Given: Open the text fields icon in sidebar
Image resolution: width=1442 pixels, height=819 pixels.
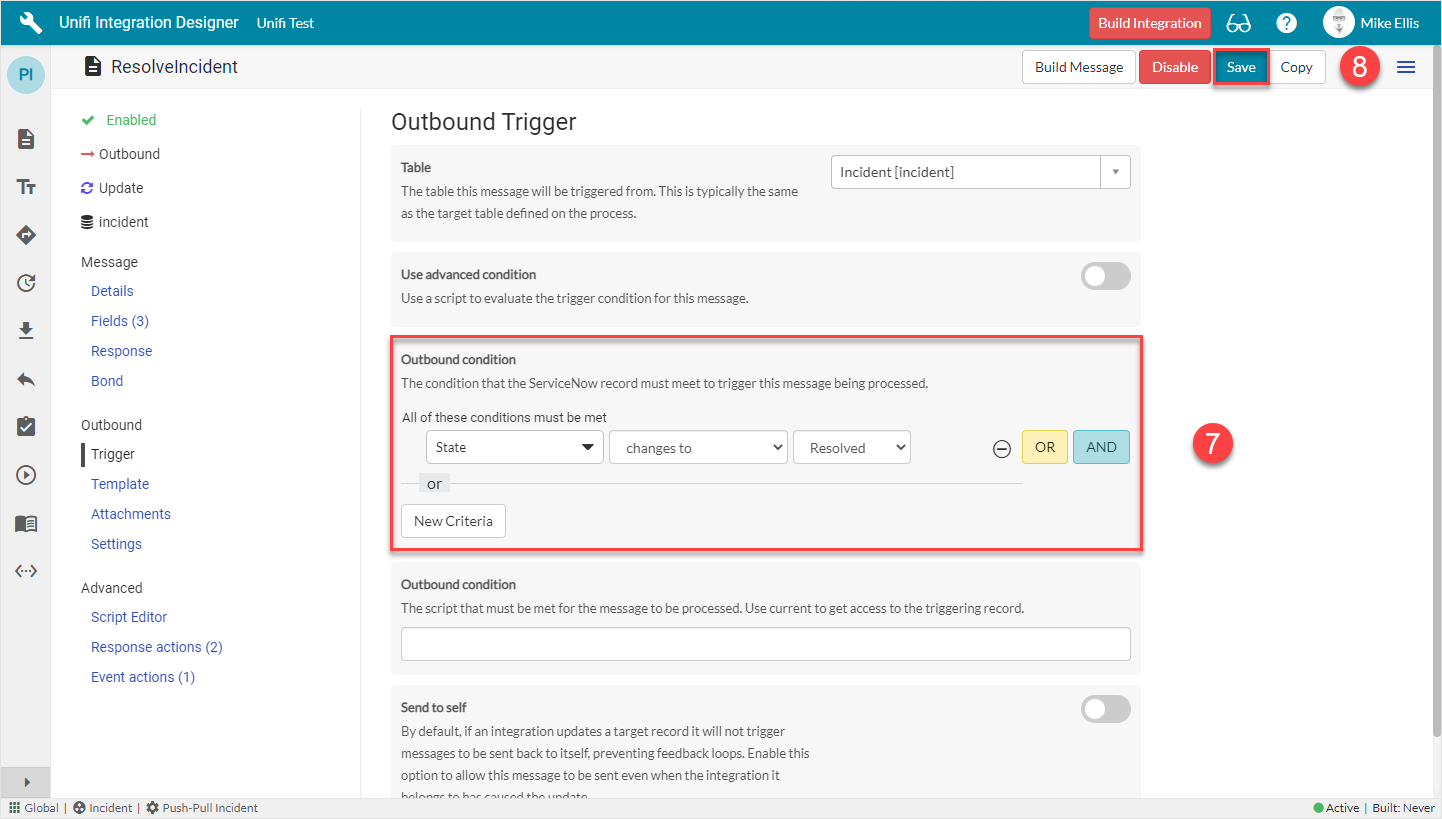Looking at the screenshot, I should [x=26, y=187].
